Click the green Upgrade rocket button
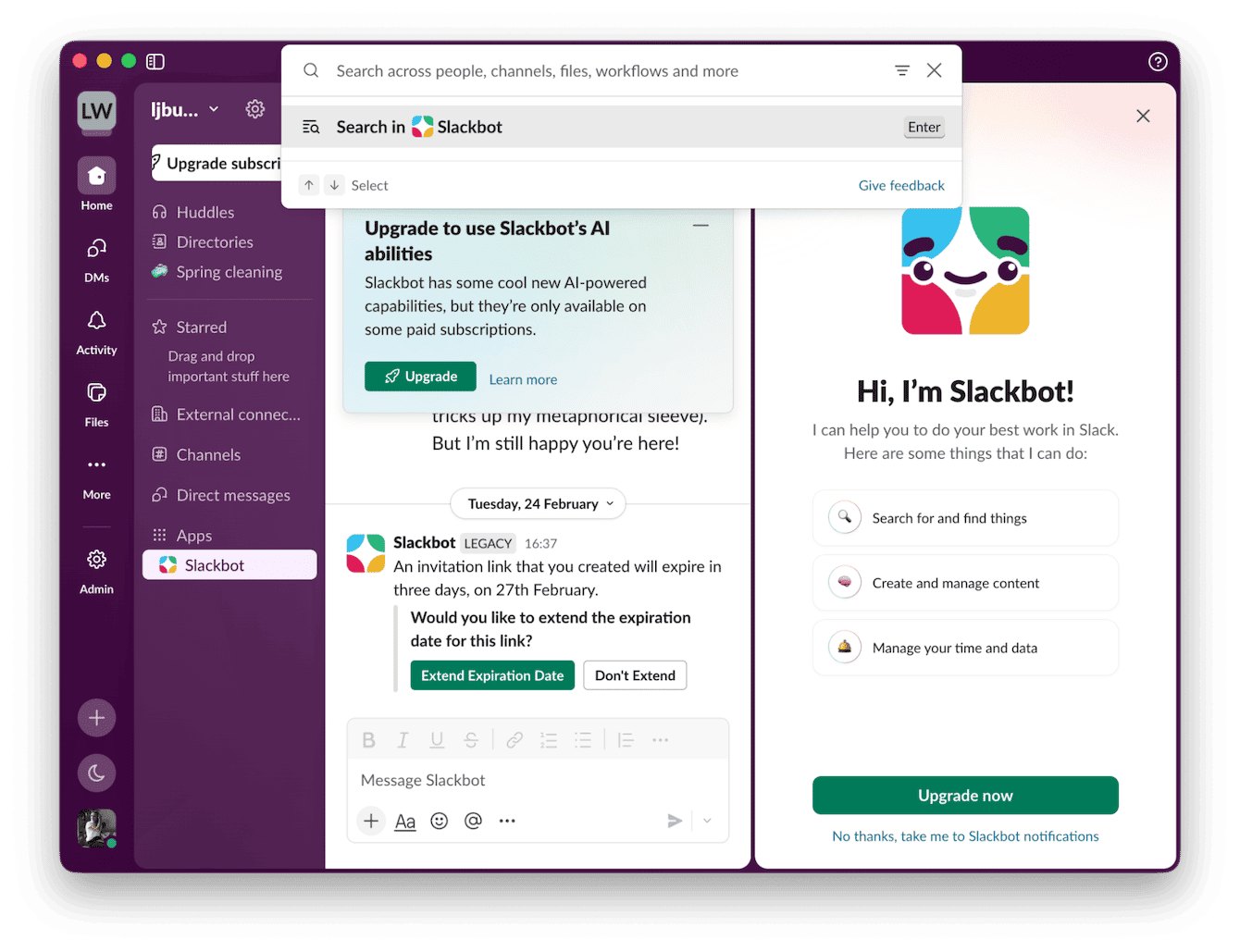Screen dimensions: 1240x952 coord(420,377)
